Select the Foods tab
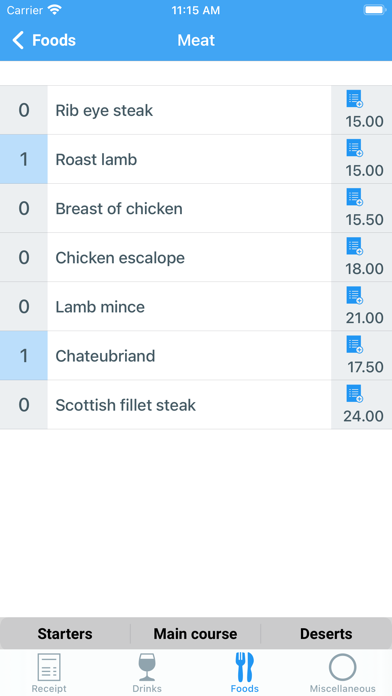The image size is (392, 696). pyautogui.click(x=245, y=672)
